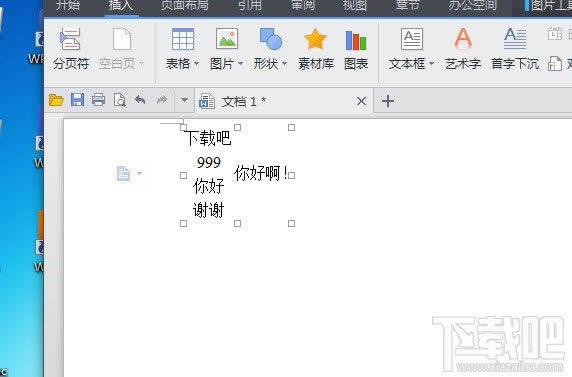Open the 章节 tab
572x377 pixels.
(x=407, y=6)
